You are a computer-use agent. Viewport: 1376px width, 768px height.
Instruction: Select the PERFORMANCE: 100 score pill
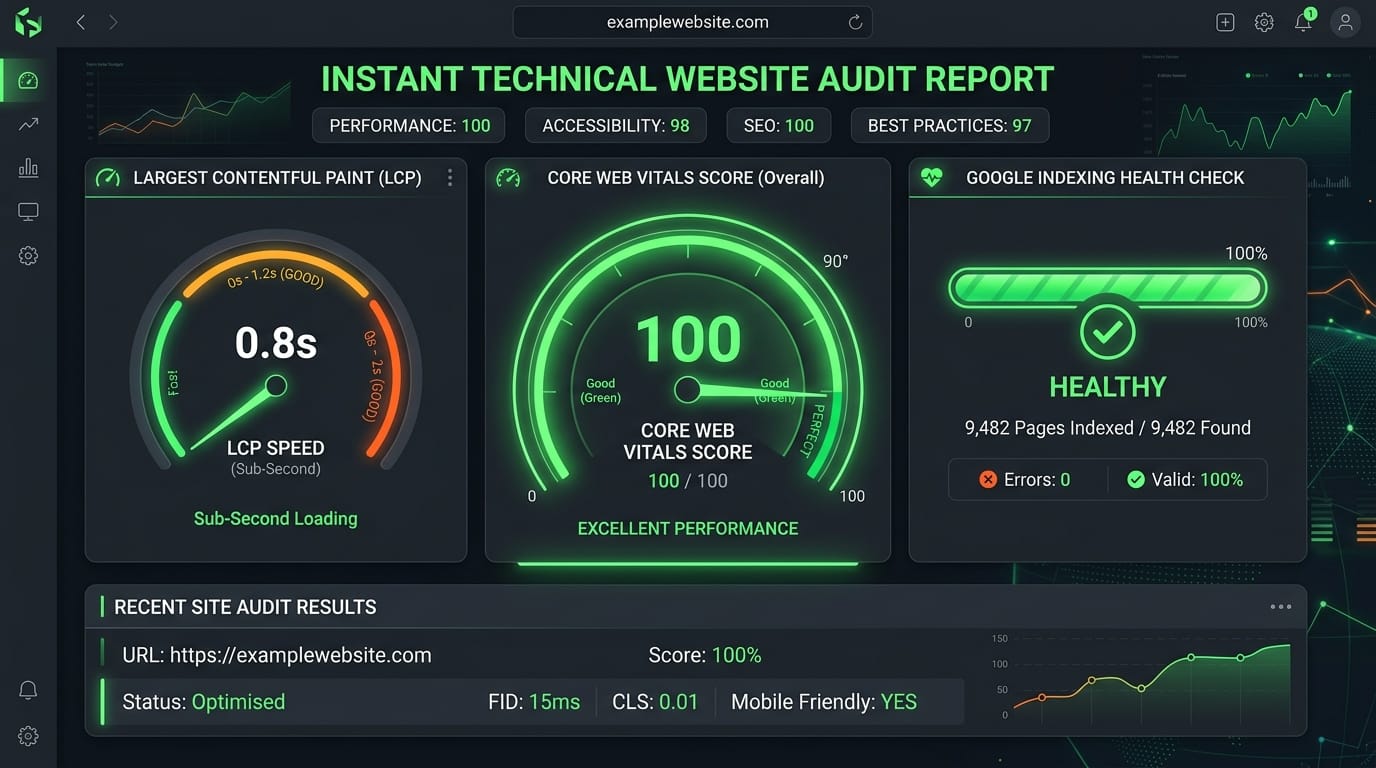(409, 126)
